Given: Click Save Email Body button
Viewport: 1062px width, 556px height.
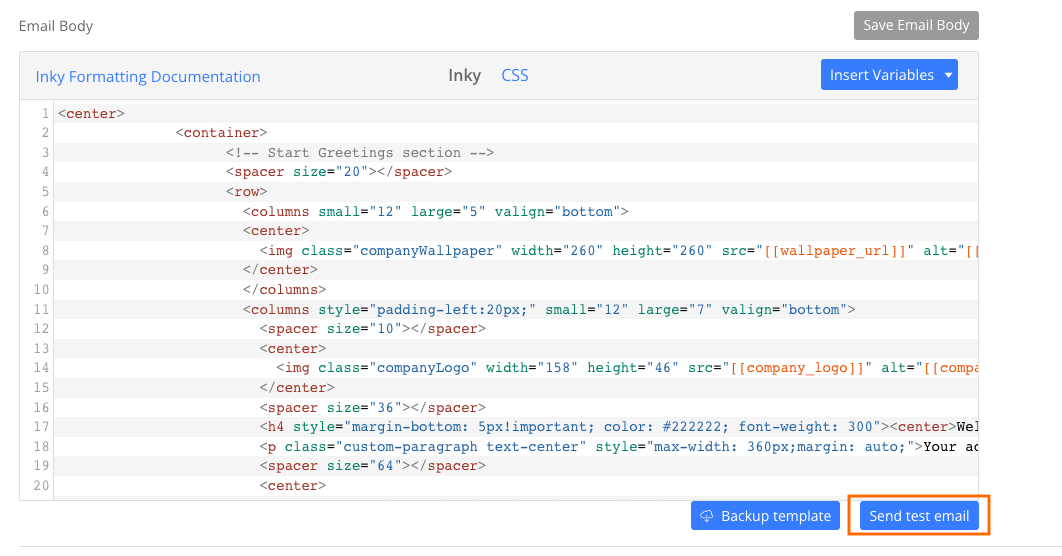Looking at the screenshot, I should 916,25.
